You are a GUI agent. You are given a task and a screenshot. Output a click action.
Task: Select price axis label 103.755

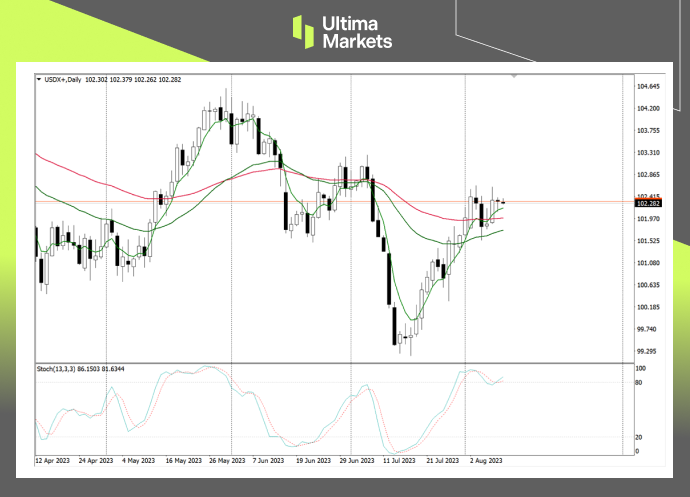pos(648,131)
